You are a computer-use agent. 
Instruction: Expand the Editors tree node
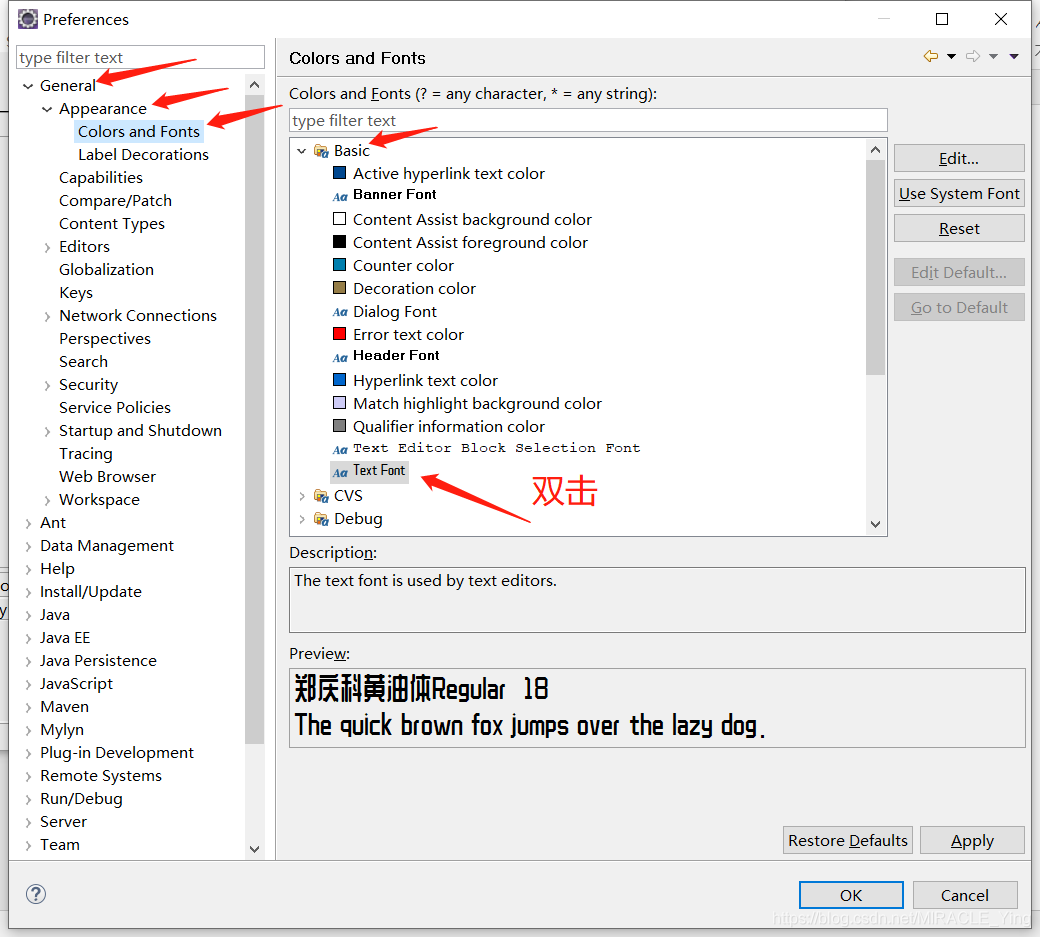tap(47, 247)
